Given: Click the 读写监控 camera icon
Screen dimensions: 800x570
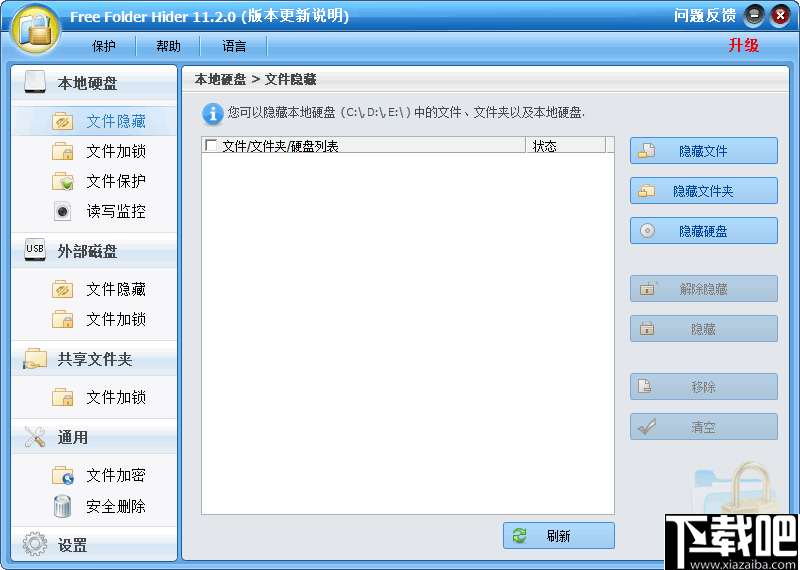Looking at the screenshot, I should [63, 211].
